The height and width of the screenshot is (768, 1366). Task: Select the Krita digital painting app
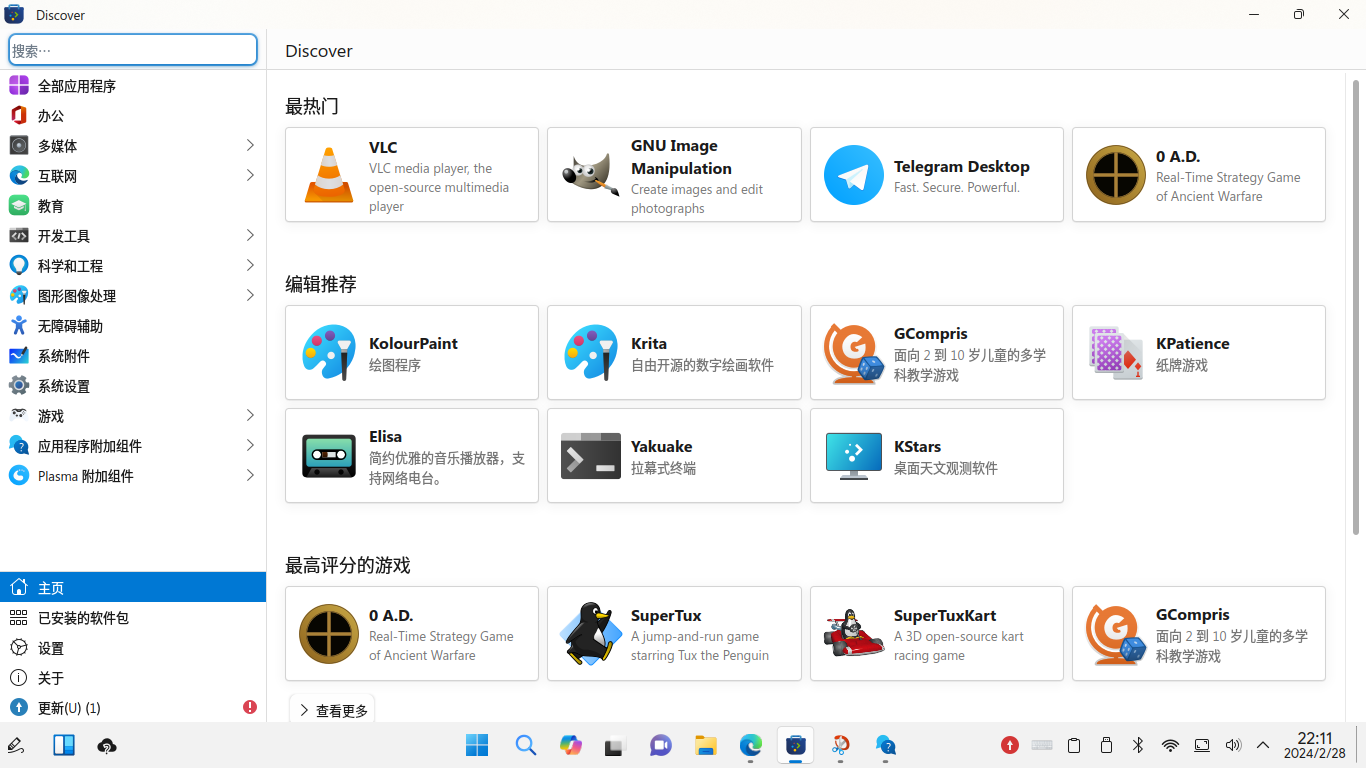(674, 353)
